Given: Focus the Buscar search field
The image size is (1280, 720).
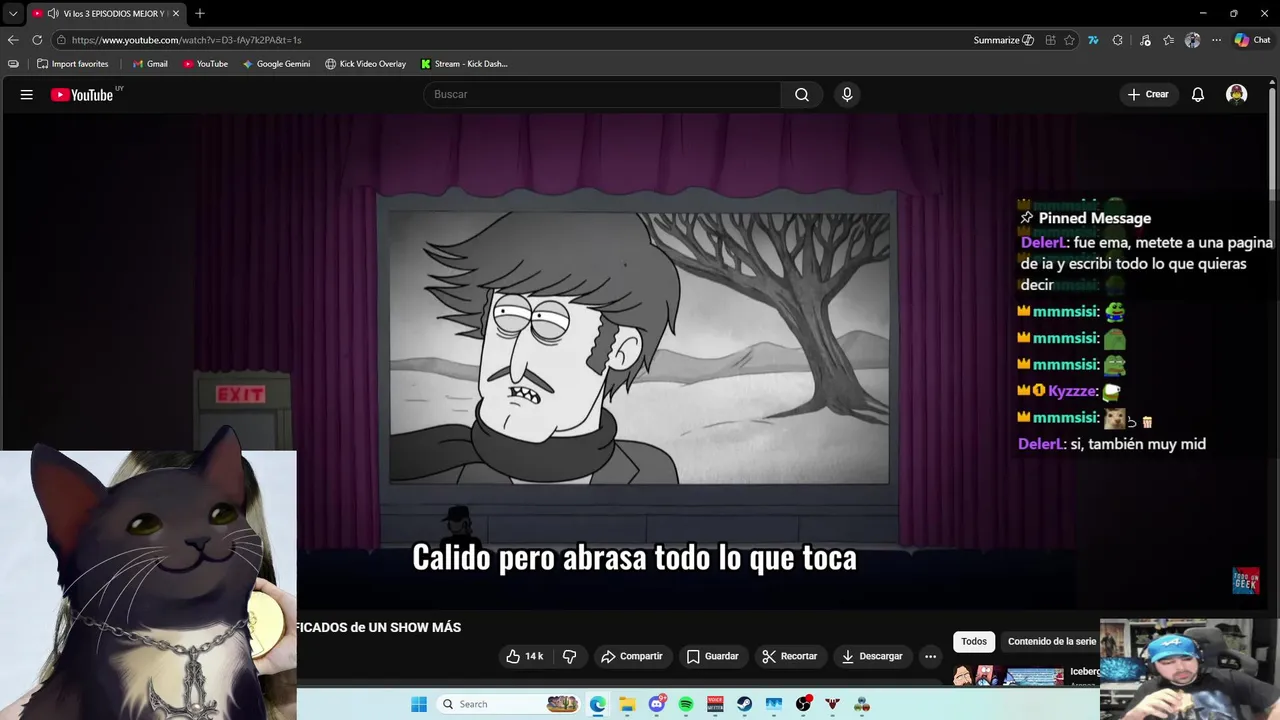Looking at the screenshot, I should (x=602, y=94).
